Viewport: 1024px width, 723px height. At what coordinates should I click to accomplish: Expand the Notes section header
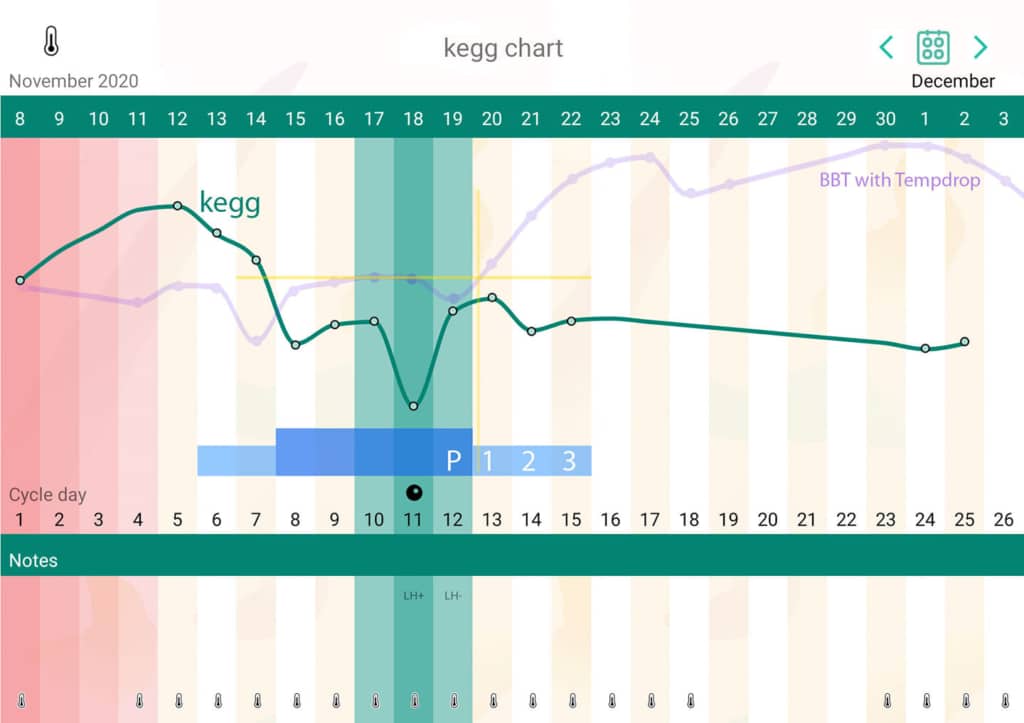tap(35, 560)
